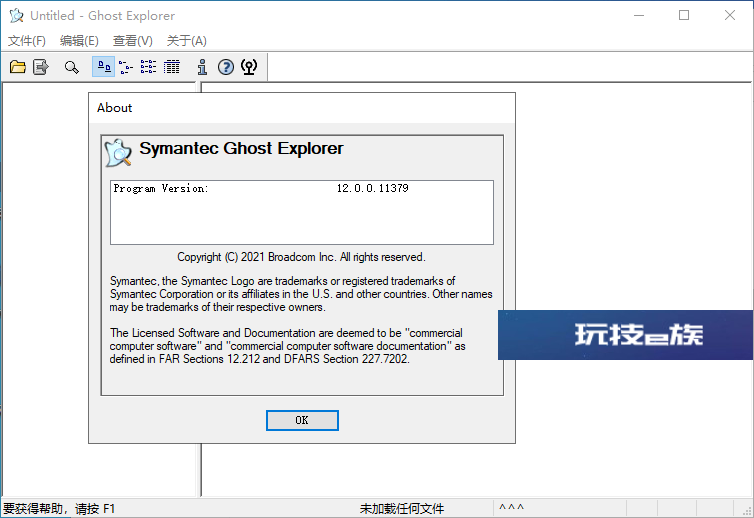The width and height of the screenshot is (754, 518).
Task: Click the ^^^ status bar entry
Action: [511, 508]
